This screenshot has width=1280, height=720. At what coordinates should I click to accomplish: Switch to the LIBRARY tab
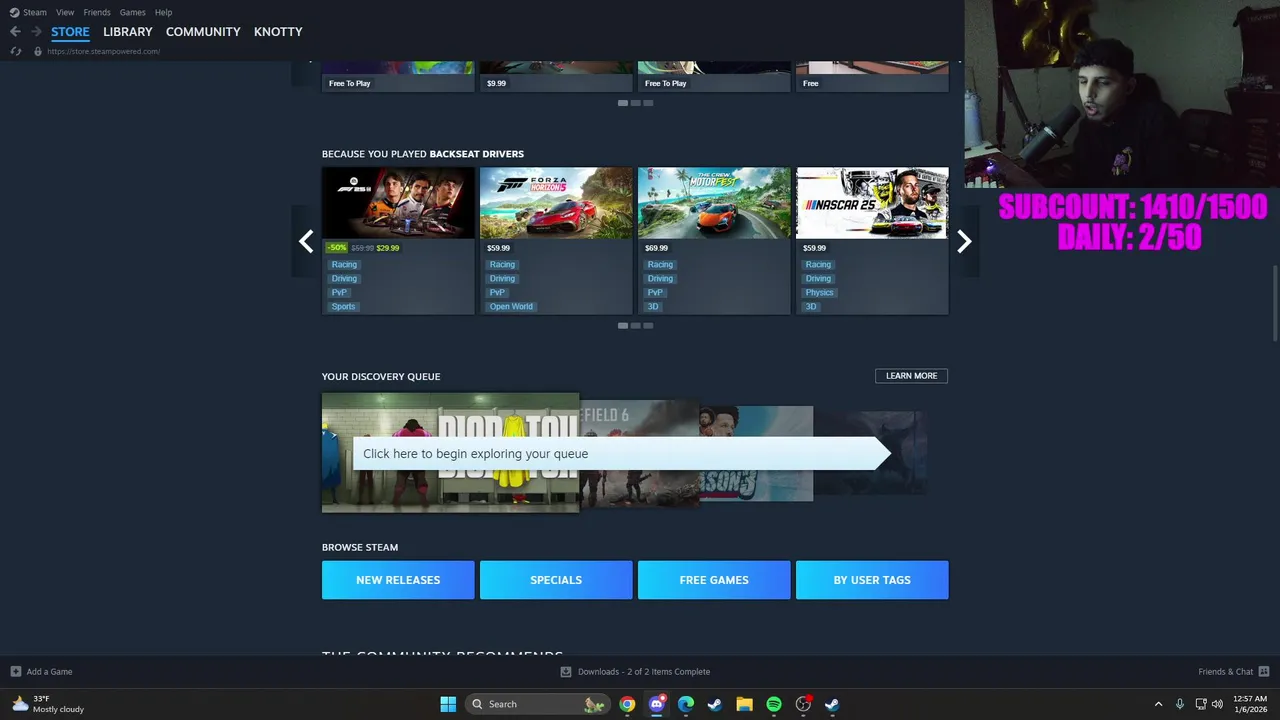coord(128,32)
